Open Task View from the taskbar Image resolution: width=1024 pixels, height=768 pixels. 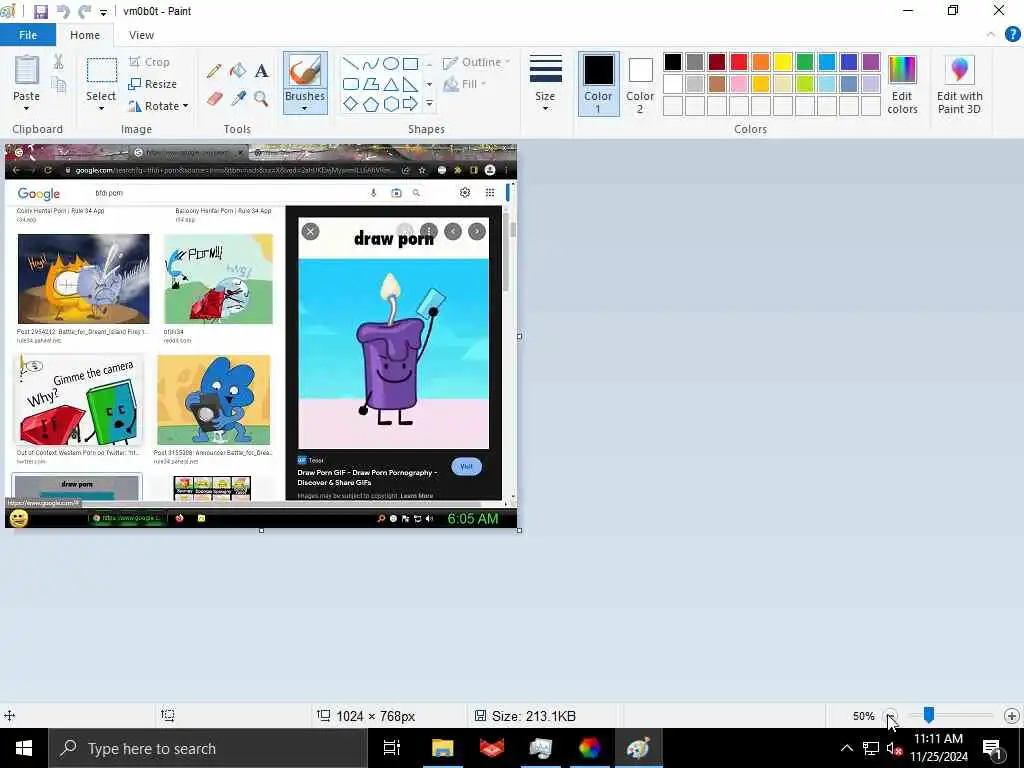pos(392,748)
